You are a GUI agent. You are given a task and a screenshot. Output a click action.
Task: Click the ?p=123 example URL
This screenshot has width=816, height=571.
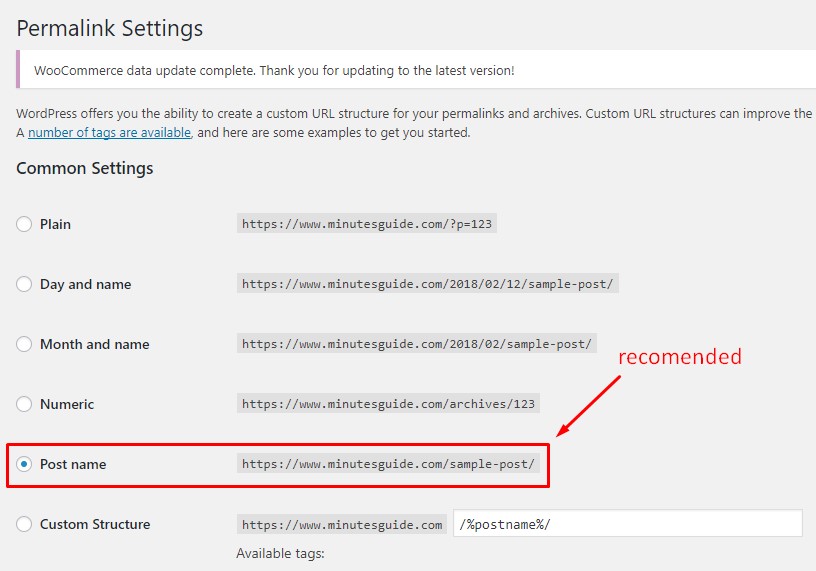pyautogui.click(x=367, y=224)
